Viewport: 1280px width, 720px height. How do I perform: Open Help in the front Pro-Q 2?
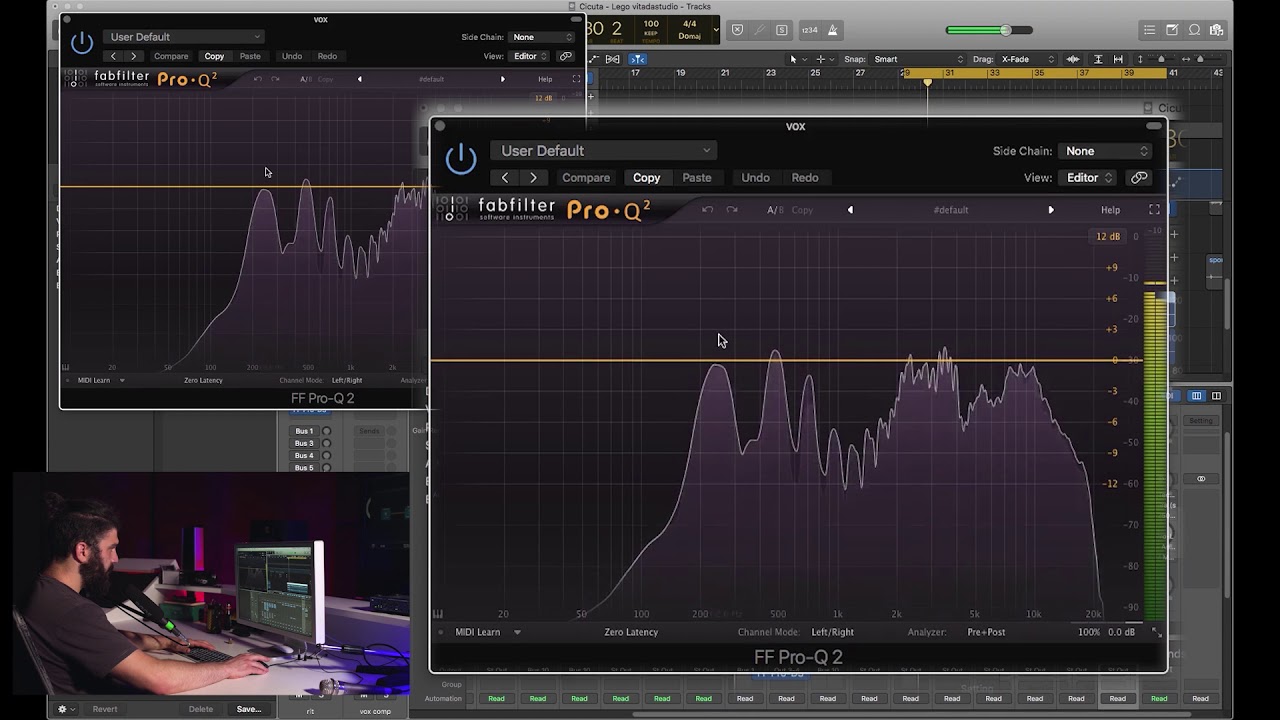point(1111,210)
